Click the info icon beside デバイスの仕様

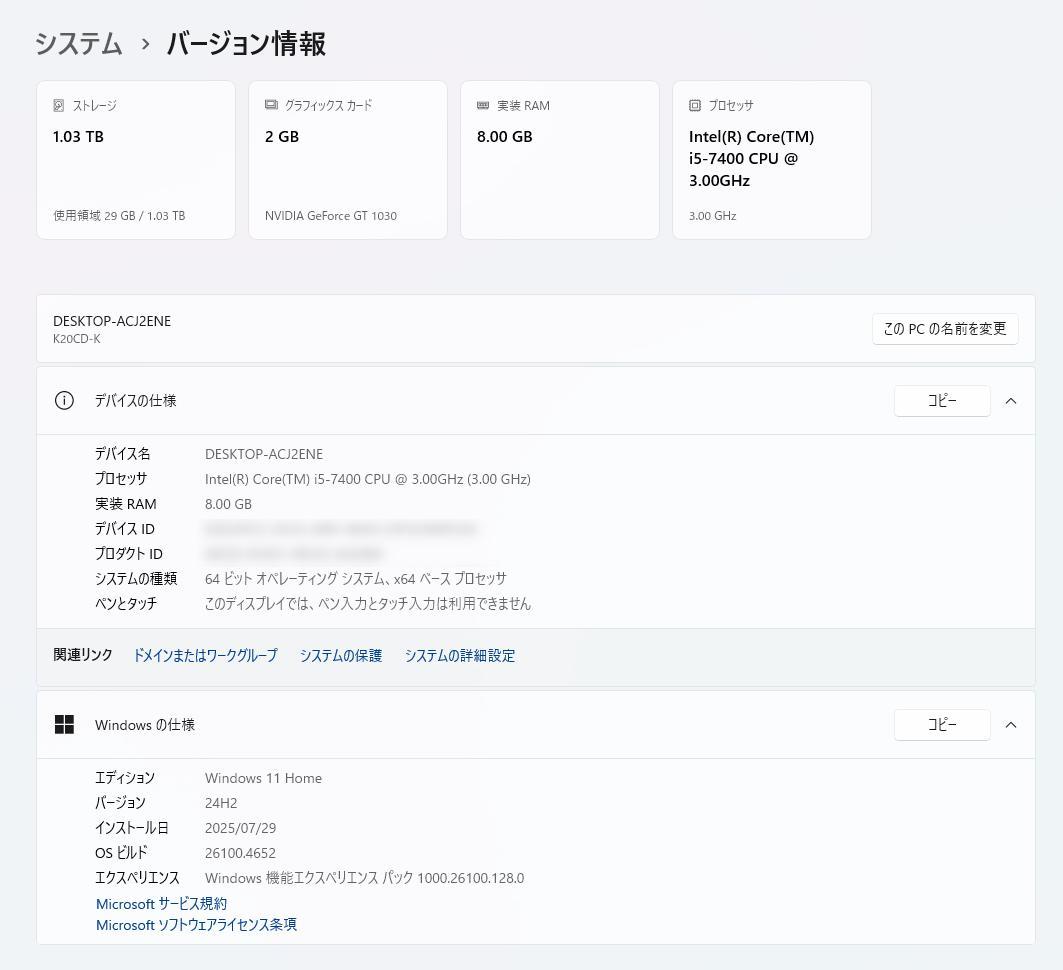pos(64,400)
